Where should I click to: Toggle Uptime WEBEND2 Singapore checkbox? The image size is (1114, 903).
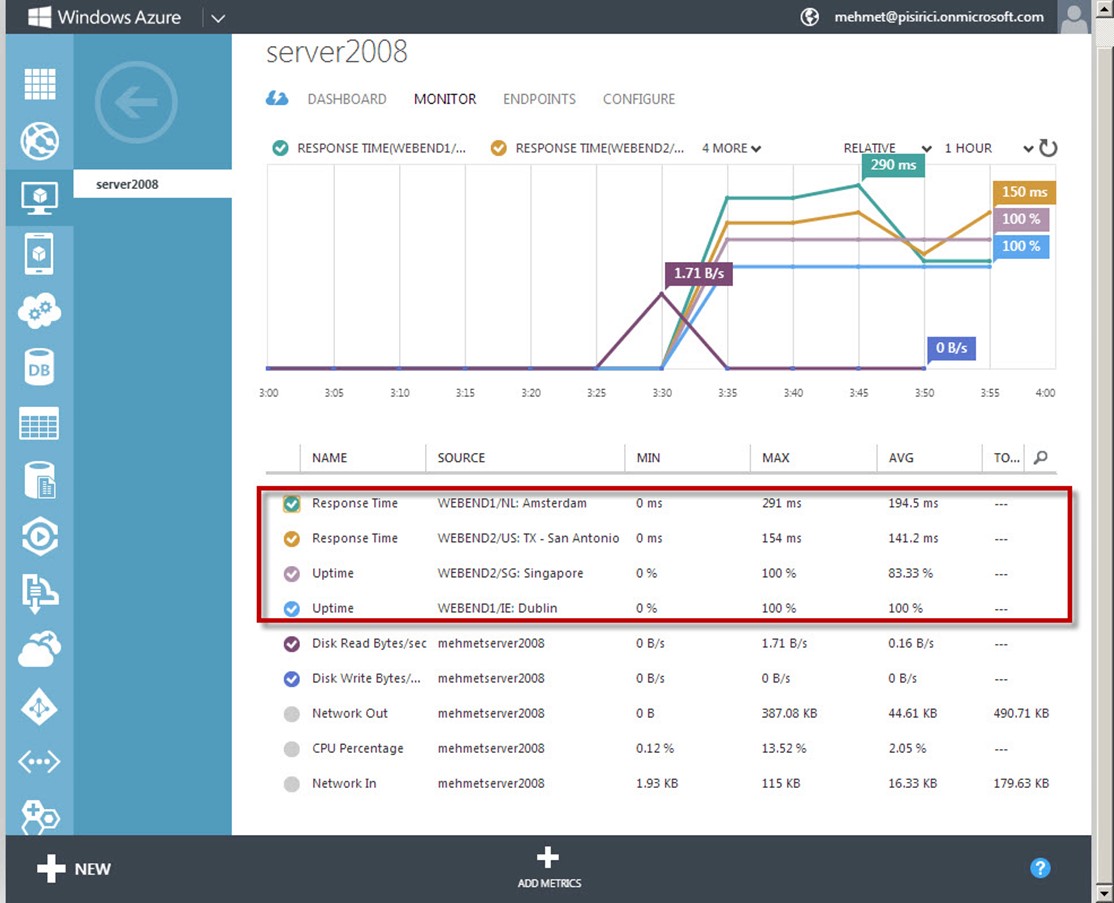point(292,573)
